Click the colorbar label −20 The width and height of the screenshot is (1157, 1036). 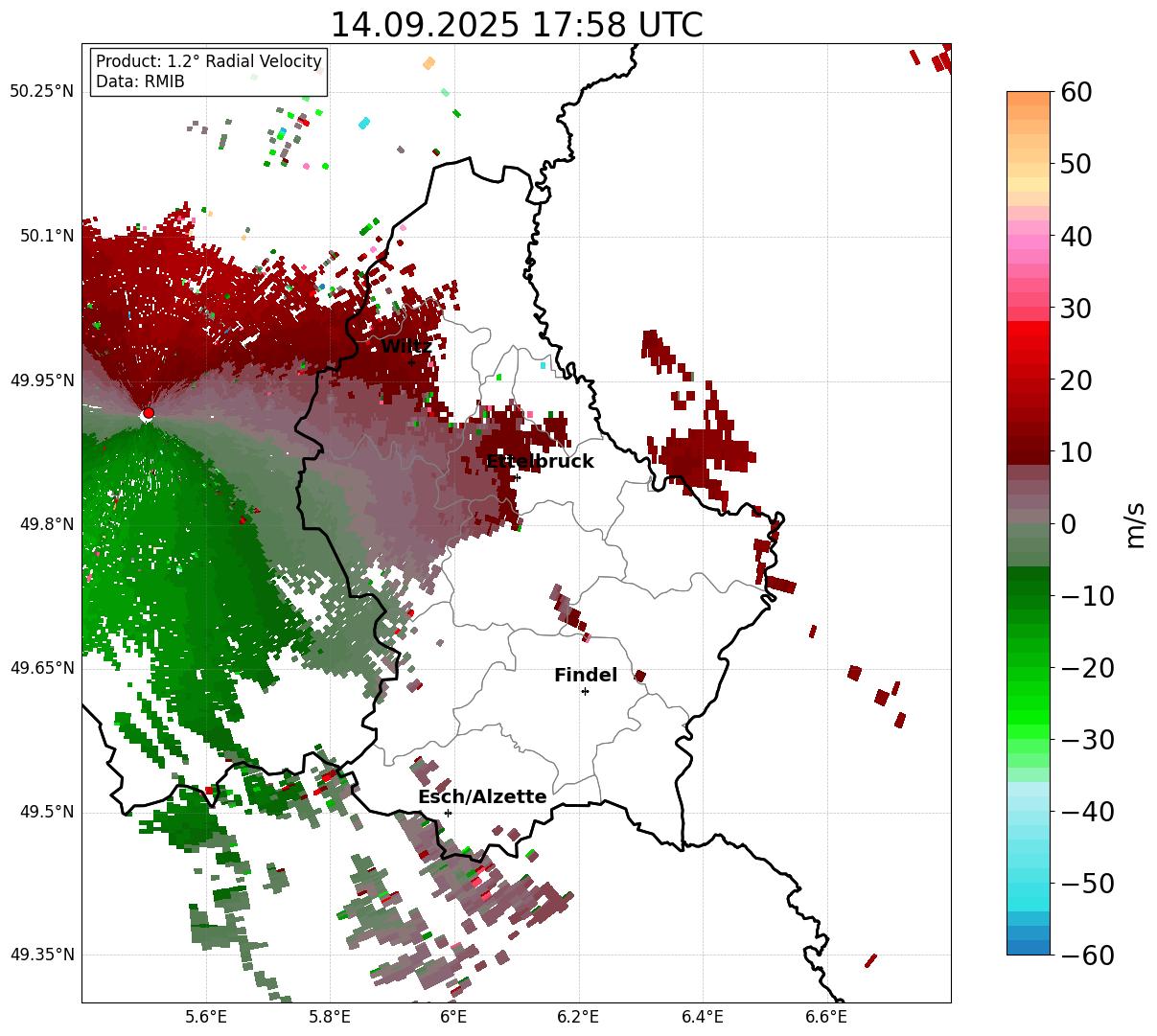pyautogui.click(x=1087, y=668)
